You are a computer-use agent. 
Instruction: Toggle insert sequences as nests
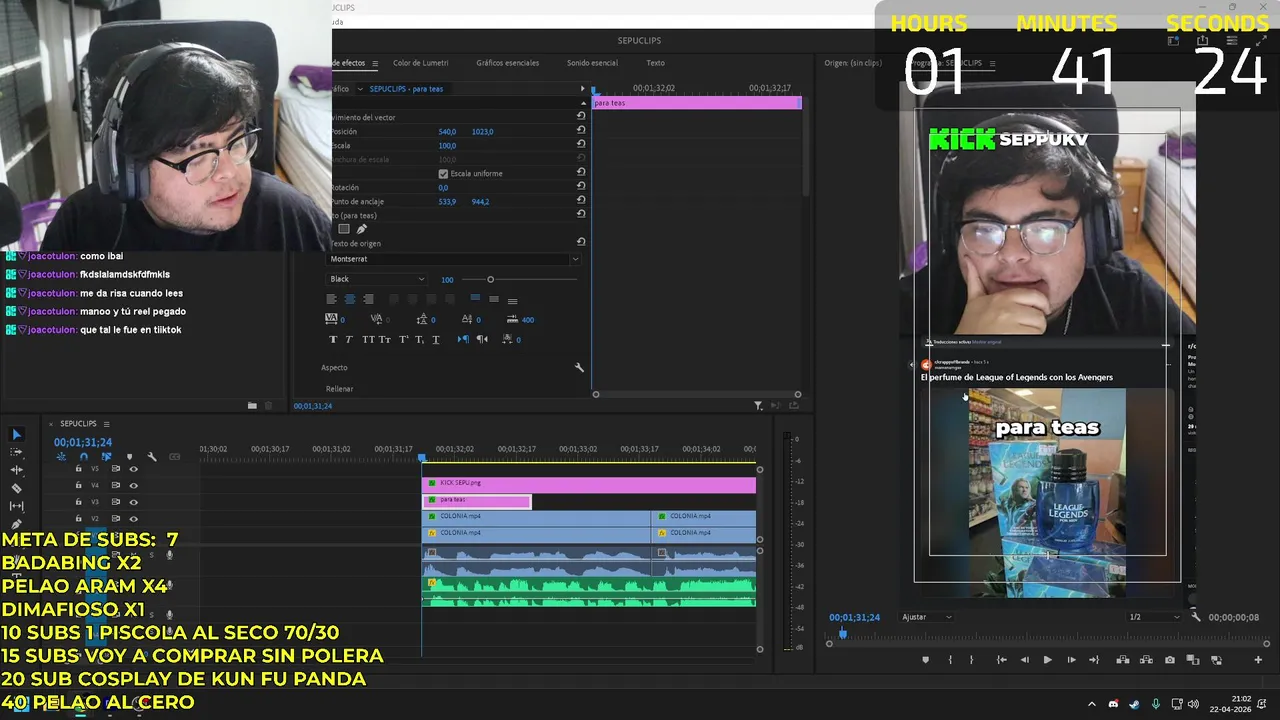coord(61,457)
